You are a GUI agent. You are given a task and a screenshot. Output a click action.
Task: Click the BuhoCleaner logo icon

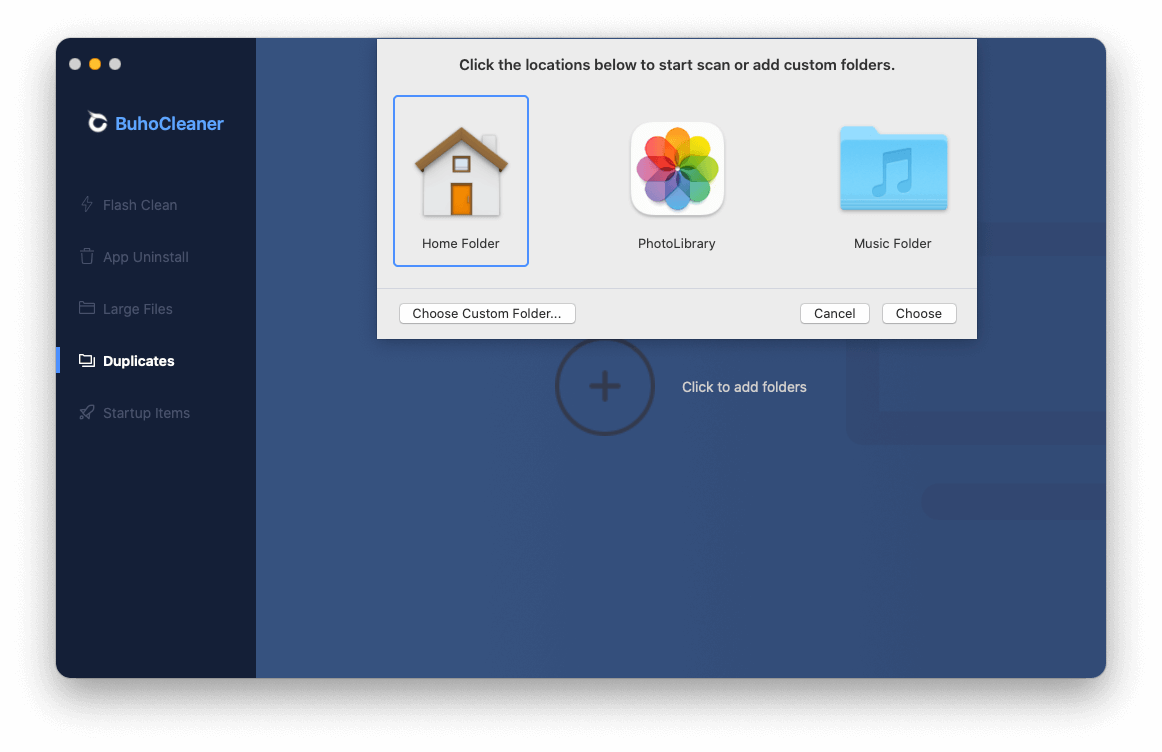coord(97,122)
